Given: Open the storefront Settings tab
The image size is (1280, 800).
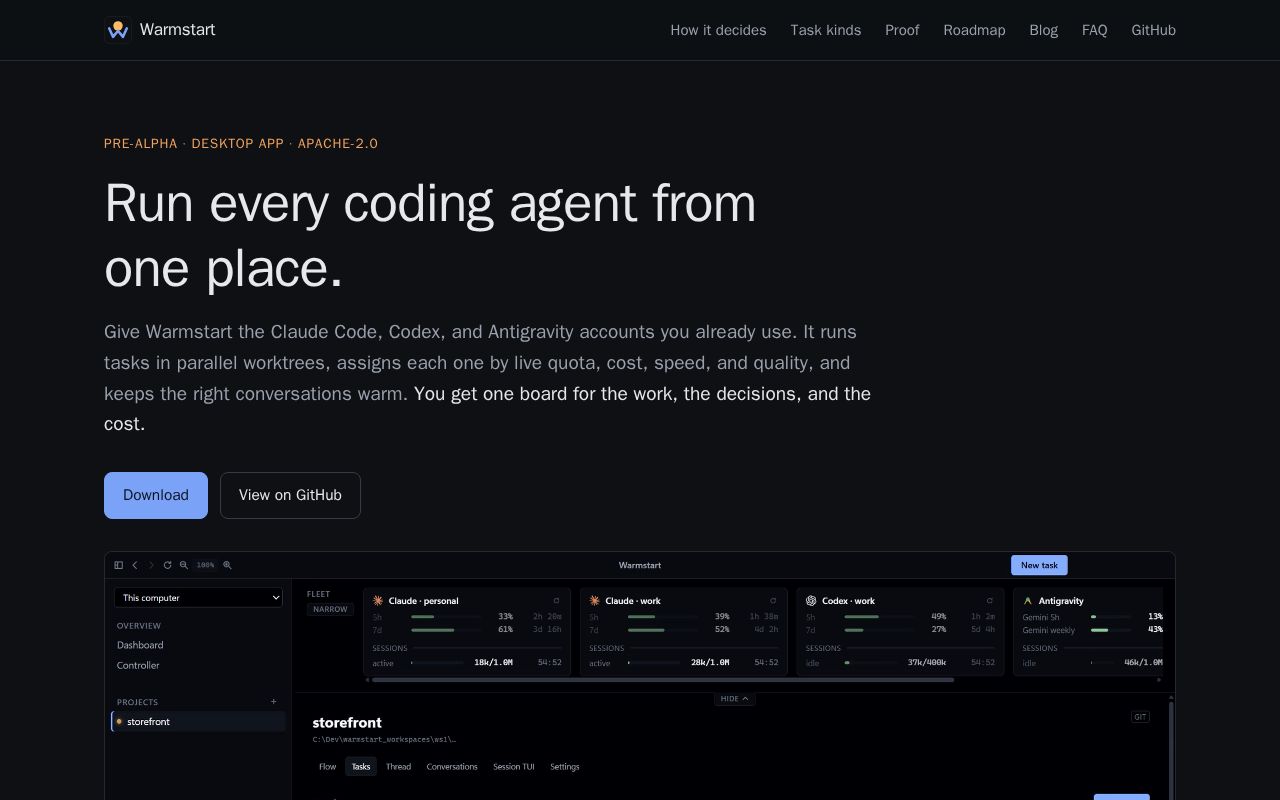Looking at the screenshot, I should pos(565,767).
